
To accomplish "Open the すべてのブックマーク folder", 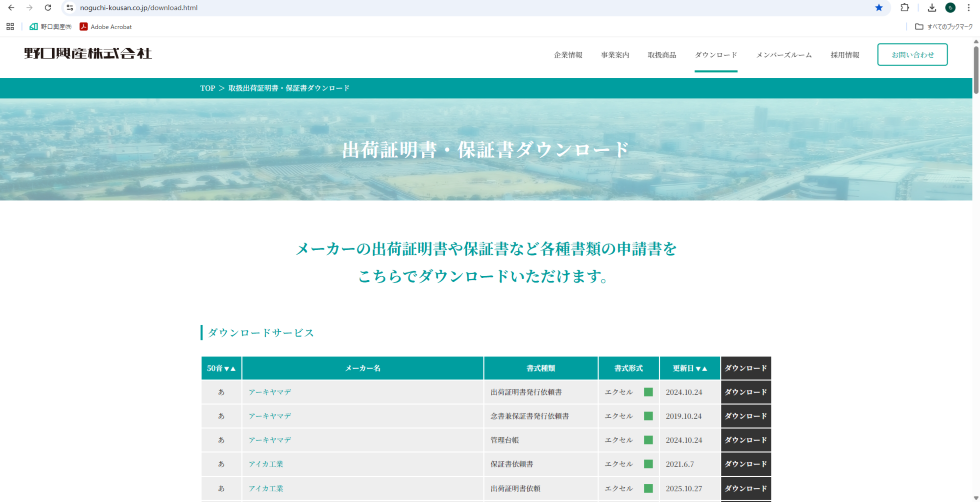I will 942,27.
